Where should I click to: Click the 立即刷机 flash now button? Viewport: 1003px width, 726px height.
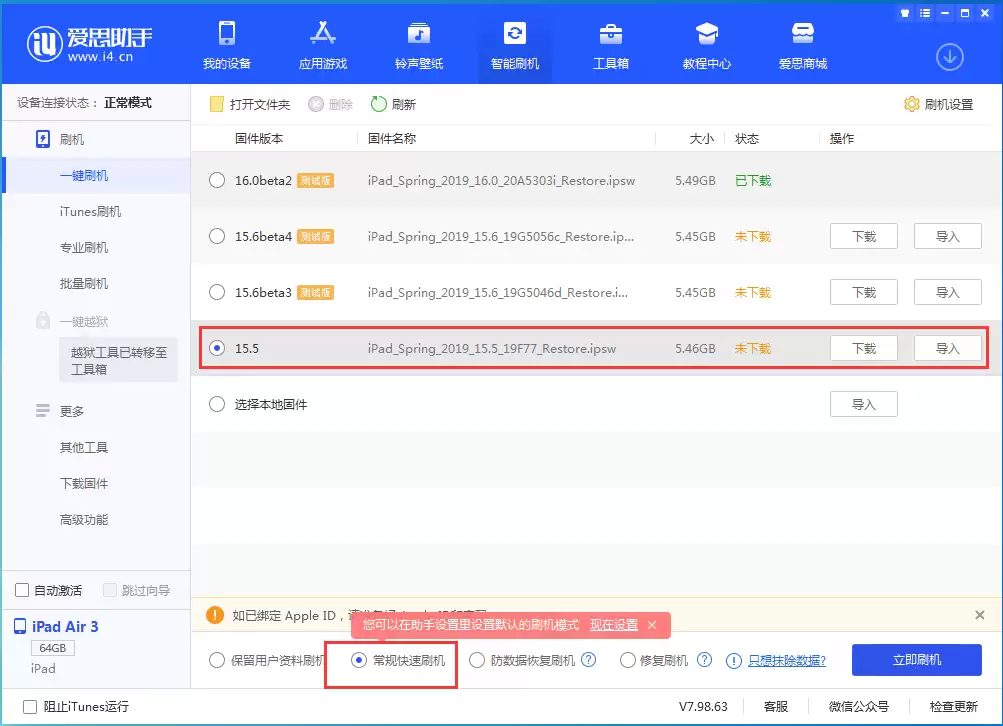click(917, 659)
